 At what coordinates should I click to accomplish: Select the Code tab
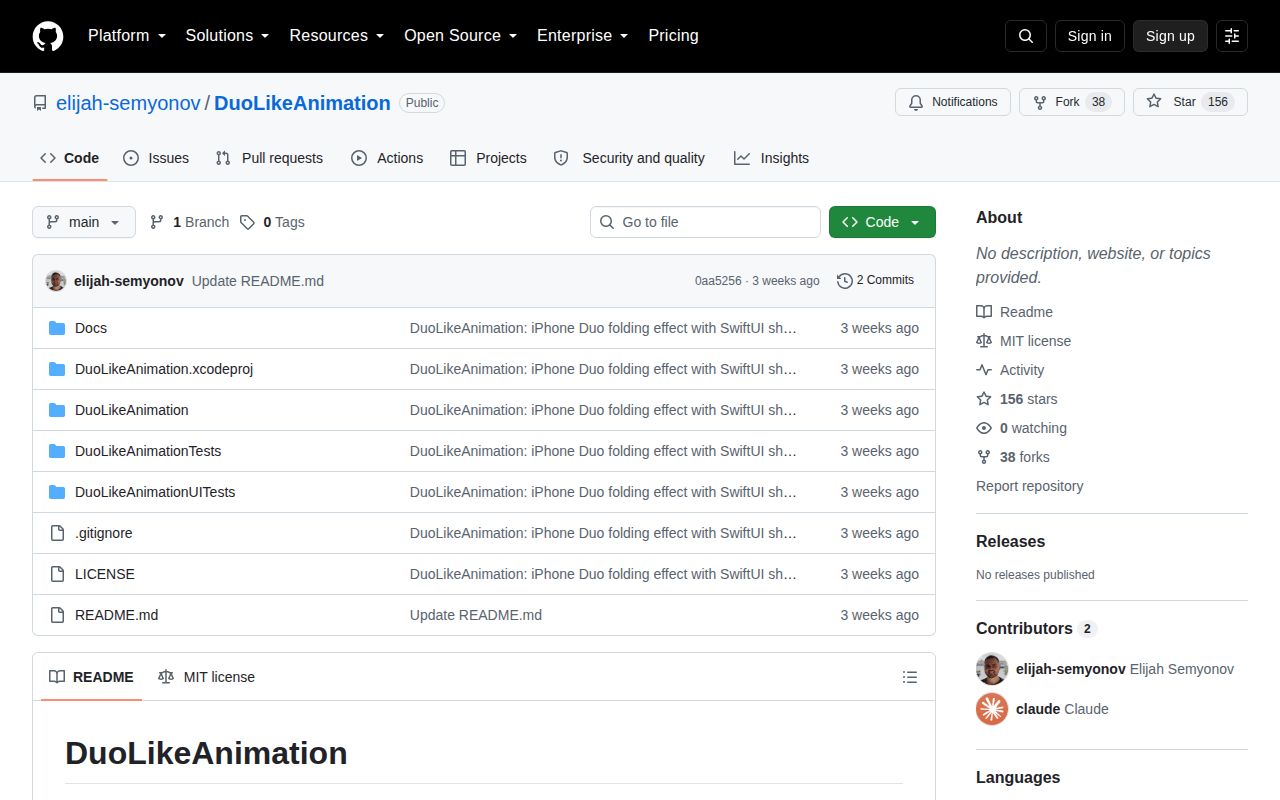[70, 158]
